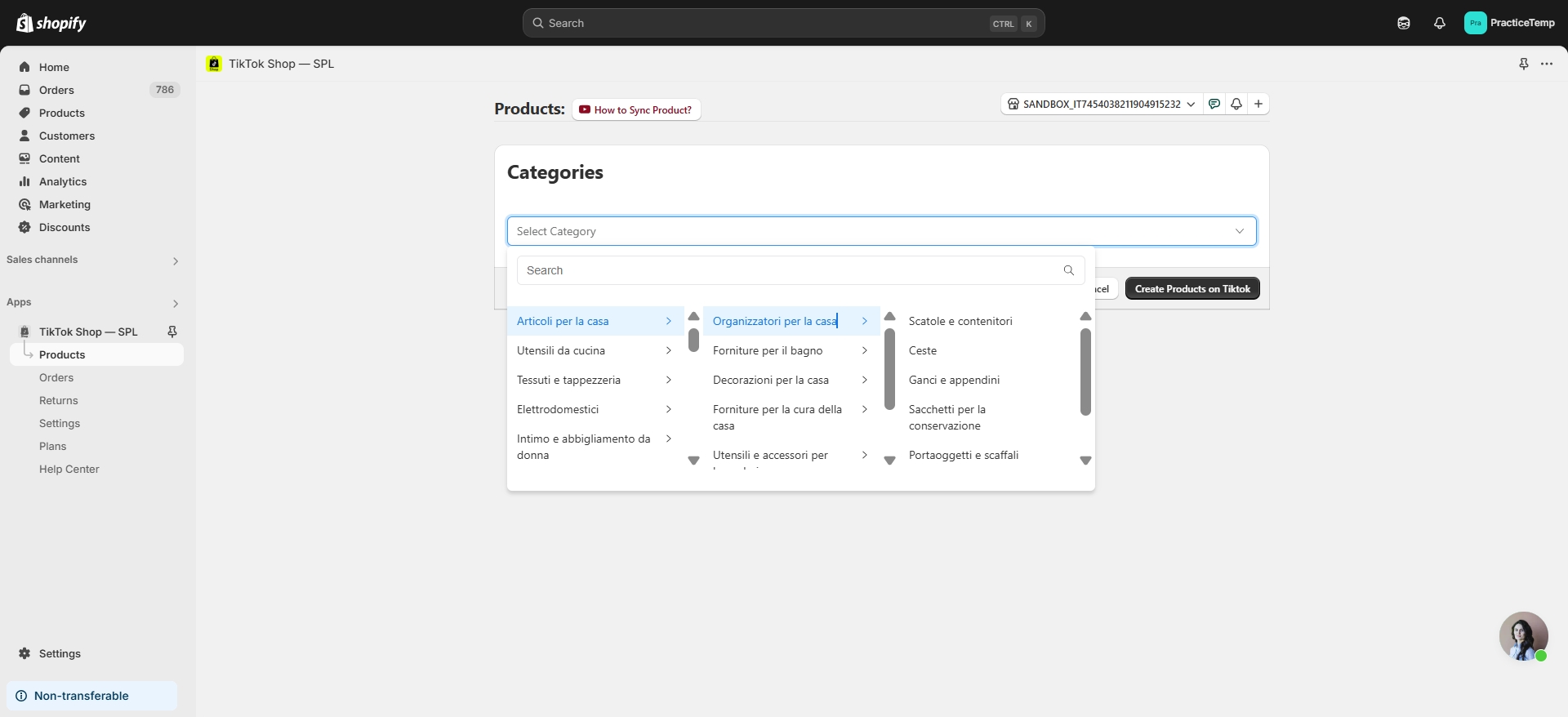Open the chat message icon near sandbox selector

(x=1214, y=104)
